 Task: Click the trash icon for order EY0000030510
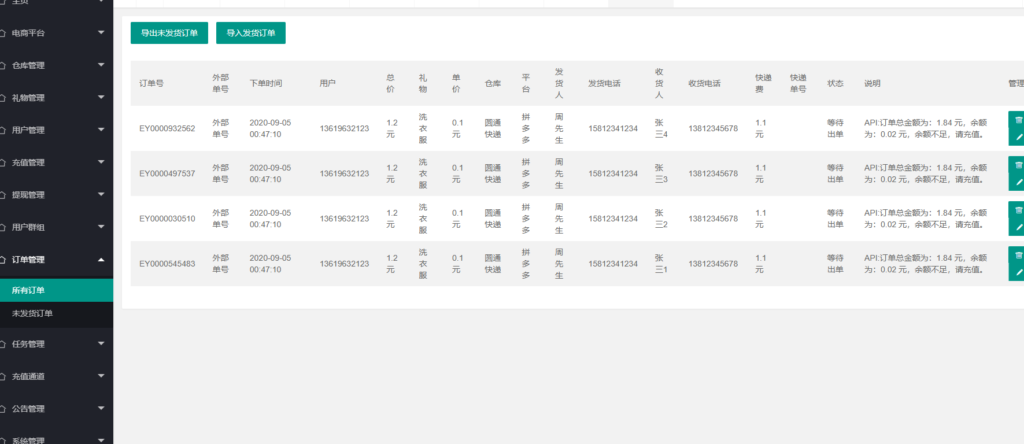point(1018,209)
